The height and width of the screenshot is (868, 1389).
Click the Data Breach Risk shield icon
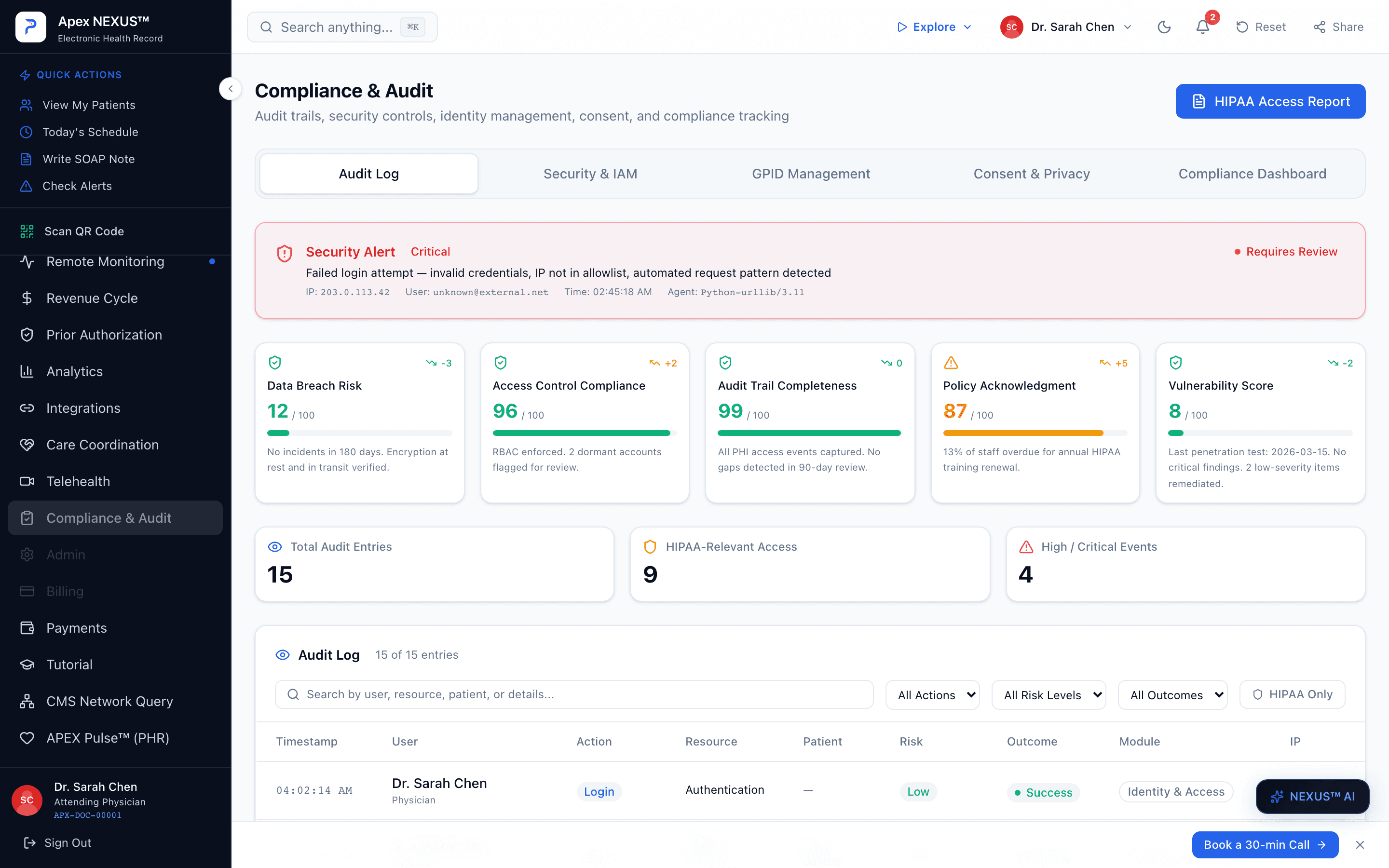(x=275, y=363)
